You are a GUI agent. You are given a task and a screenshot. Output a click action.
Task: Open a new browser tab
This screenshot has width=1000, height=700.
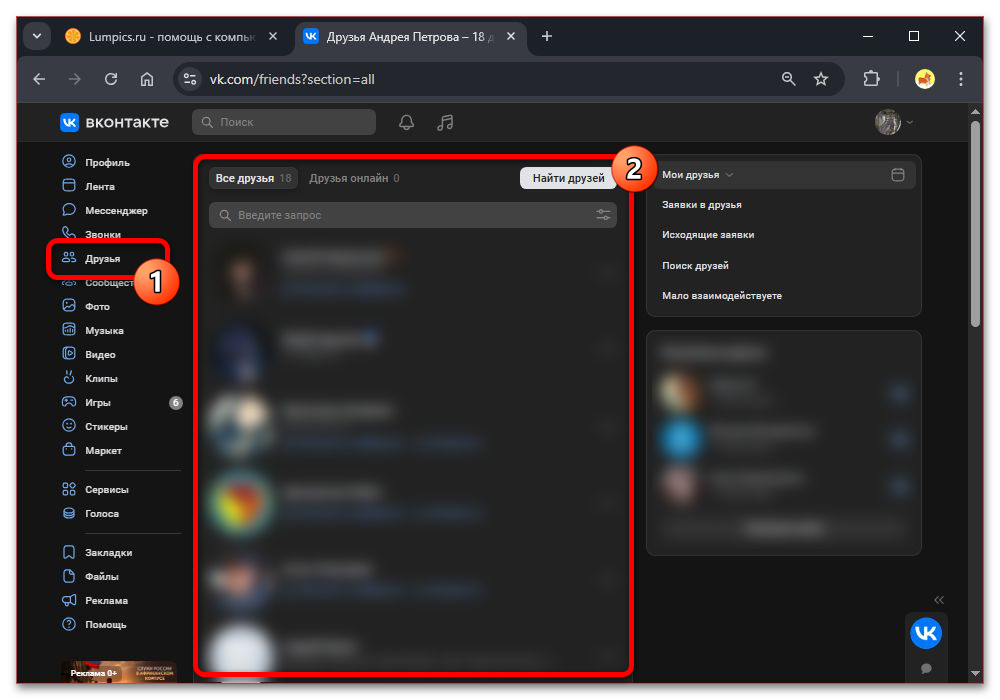[x=547, y=36]
